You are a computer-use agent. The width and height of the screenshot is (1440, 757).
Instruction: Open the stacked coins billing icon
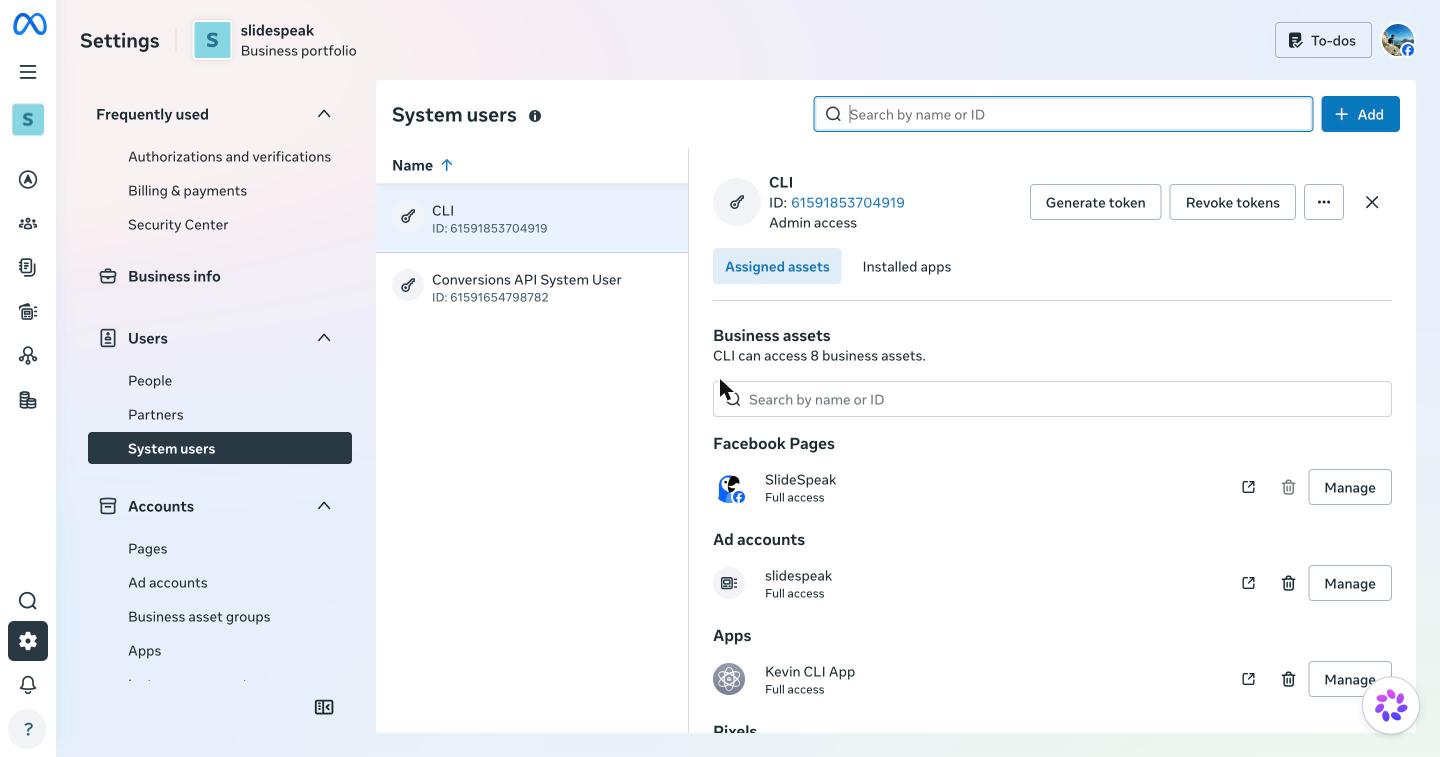[x=28, y=400]
